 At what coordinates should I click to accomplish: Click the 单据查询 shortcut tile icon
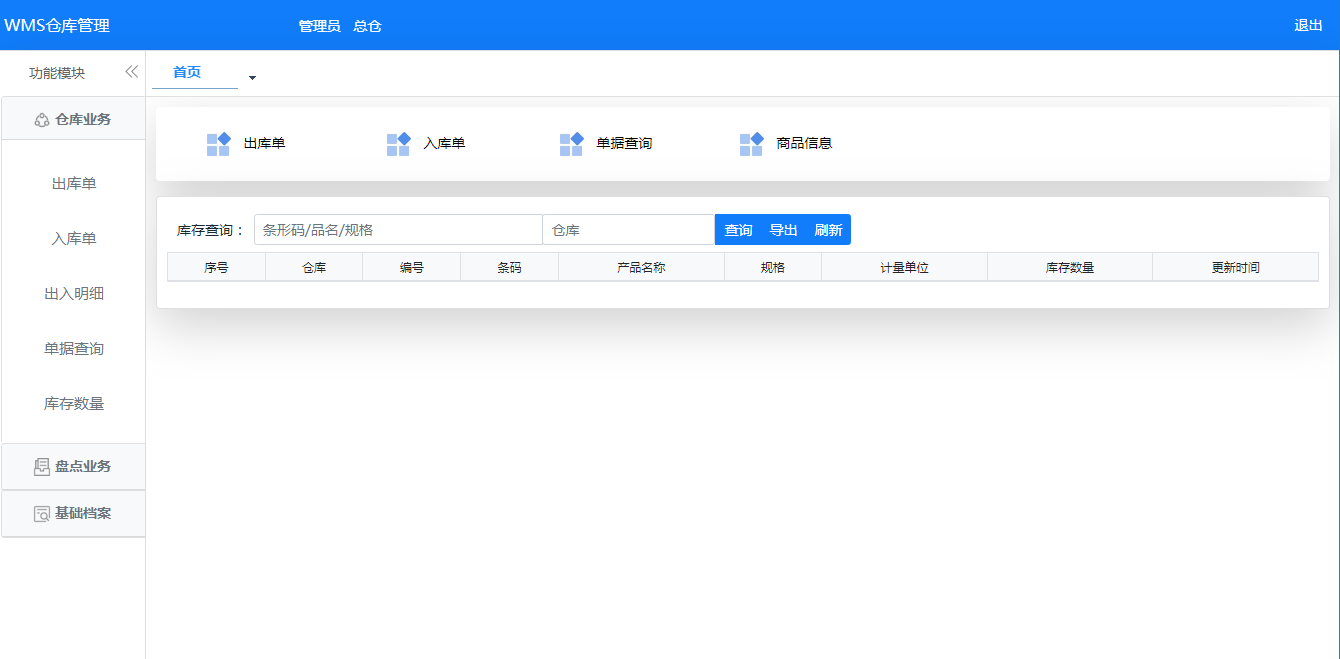[571, 144]
